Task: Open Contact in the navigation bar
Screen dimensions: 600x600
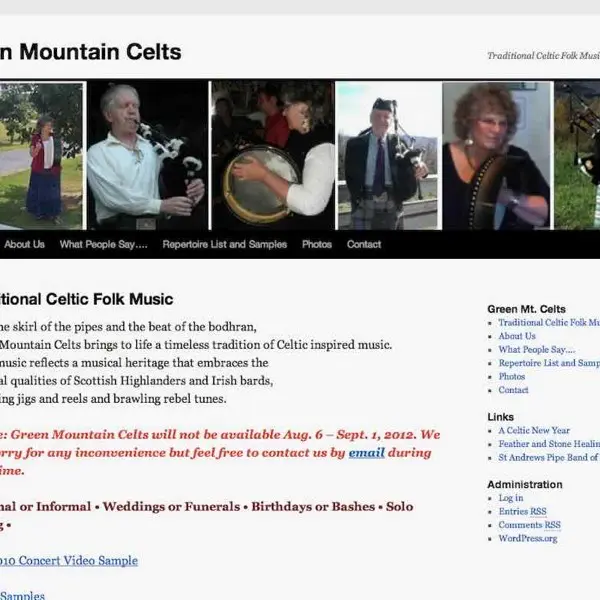Action: point(364,244)
